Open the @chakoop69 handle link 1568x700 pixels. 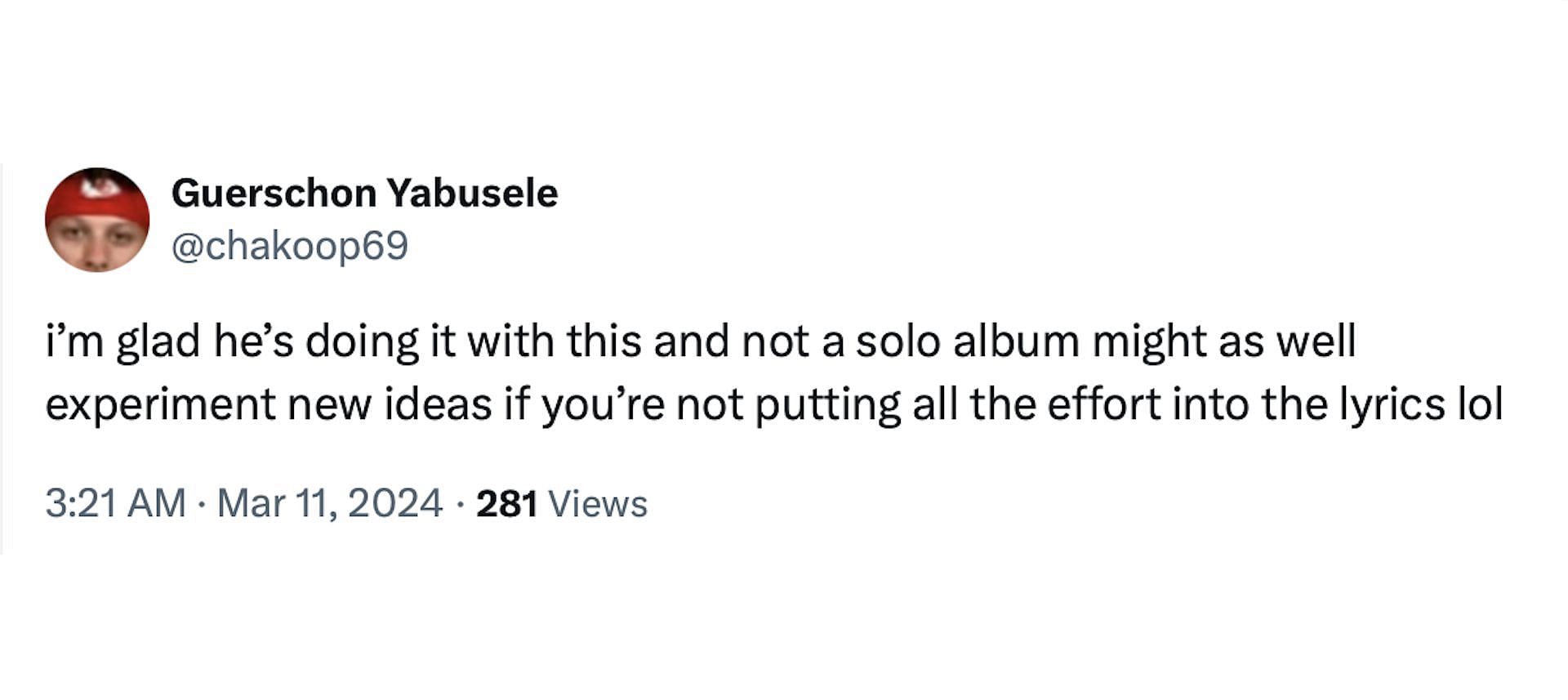pyautogui.click(x=289, y=246)
